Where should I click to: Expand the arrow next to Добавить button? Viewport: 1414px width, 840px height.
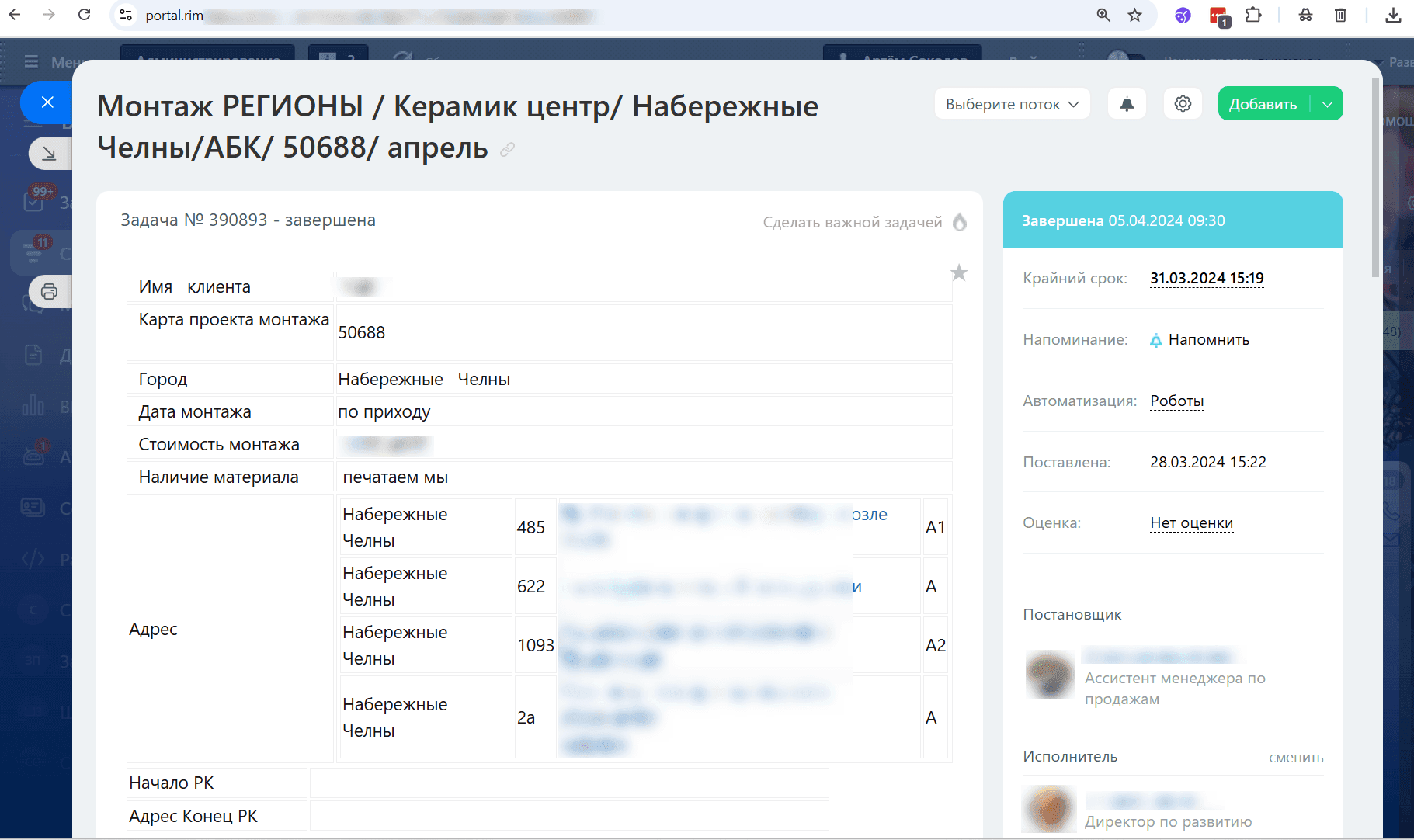pos(1327,104)
